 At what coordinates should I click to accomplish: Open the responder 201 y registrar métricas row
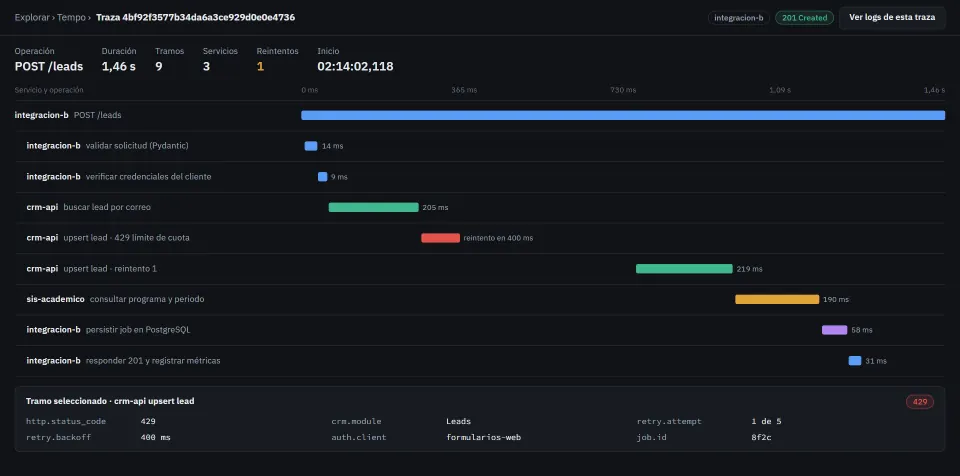(x=480, y=360)
